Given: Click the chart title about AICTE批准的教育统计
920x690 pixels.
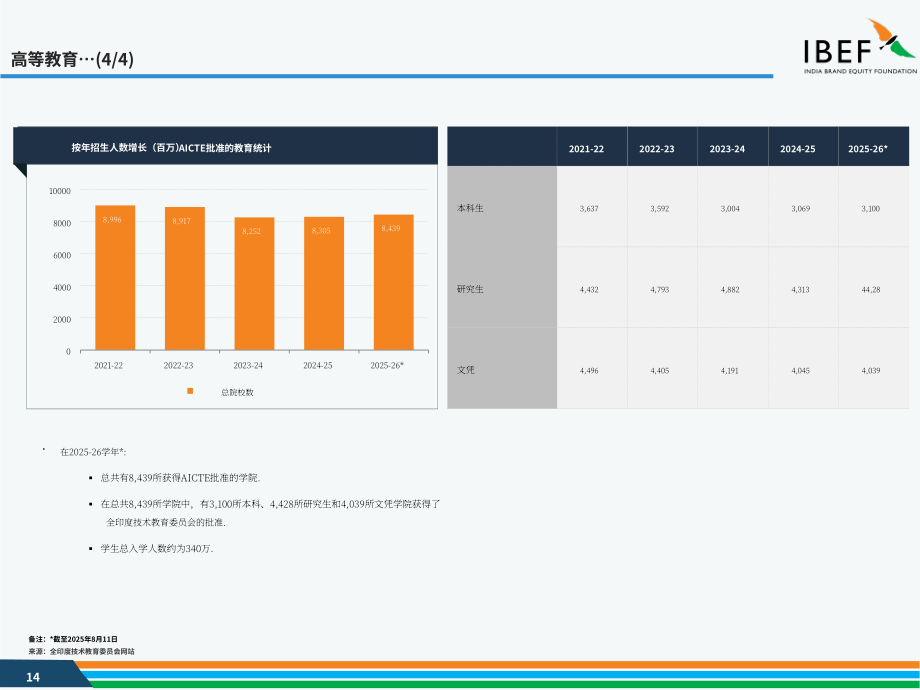Looking at the screenshot, I should coord(171,148).
